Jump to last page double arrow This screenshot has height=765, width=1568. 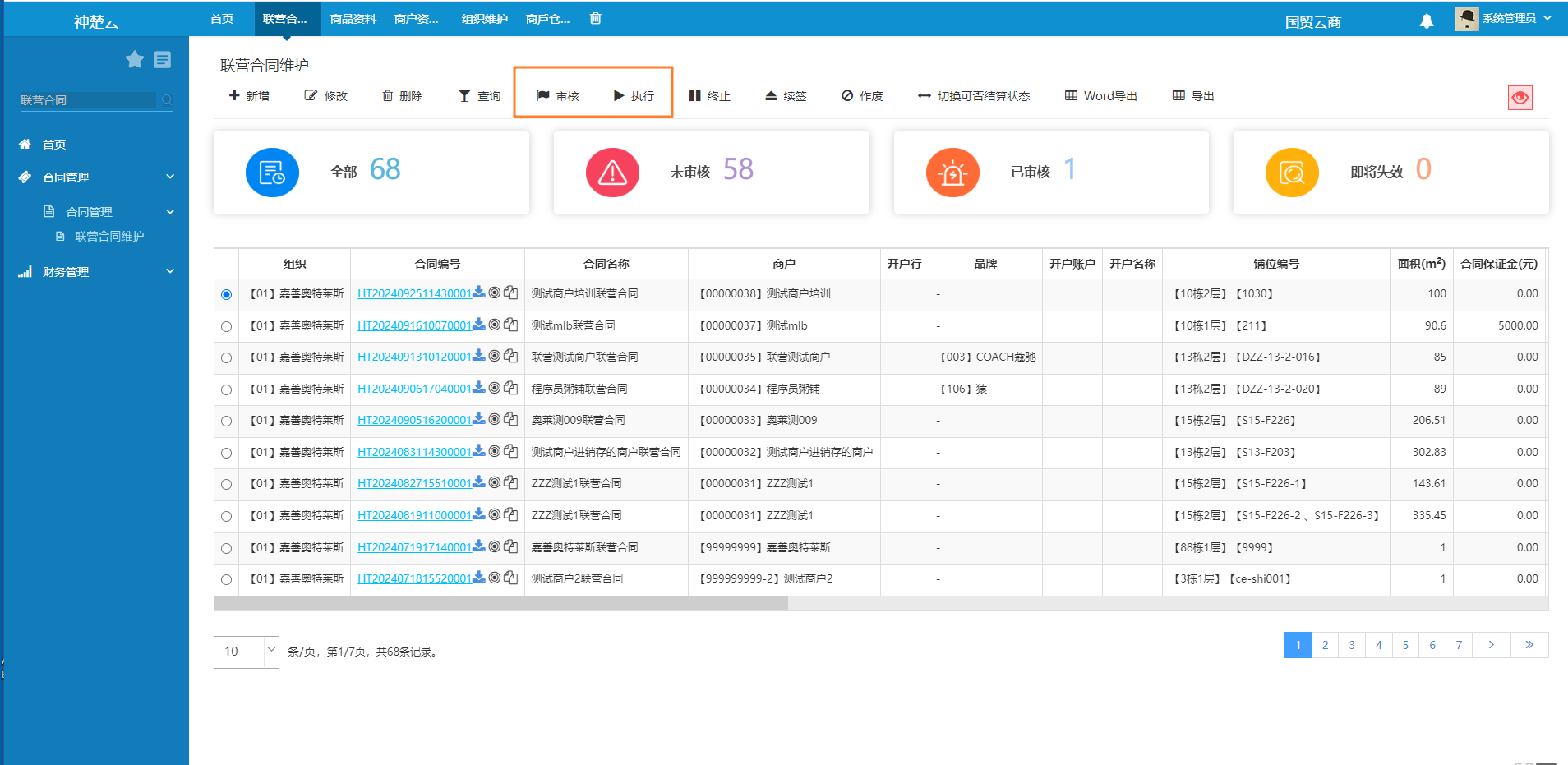pos(1529,645)
